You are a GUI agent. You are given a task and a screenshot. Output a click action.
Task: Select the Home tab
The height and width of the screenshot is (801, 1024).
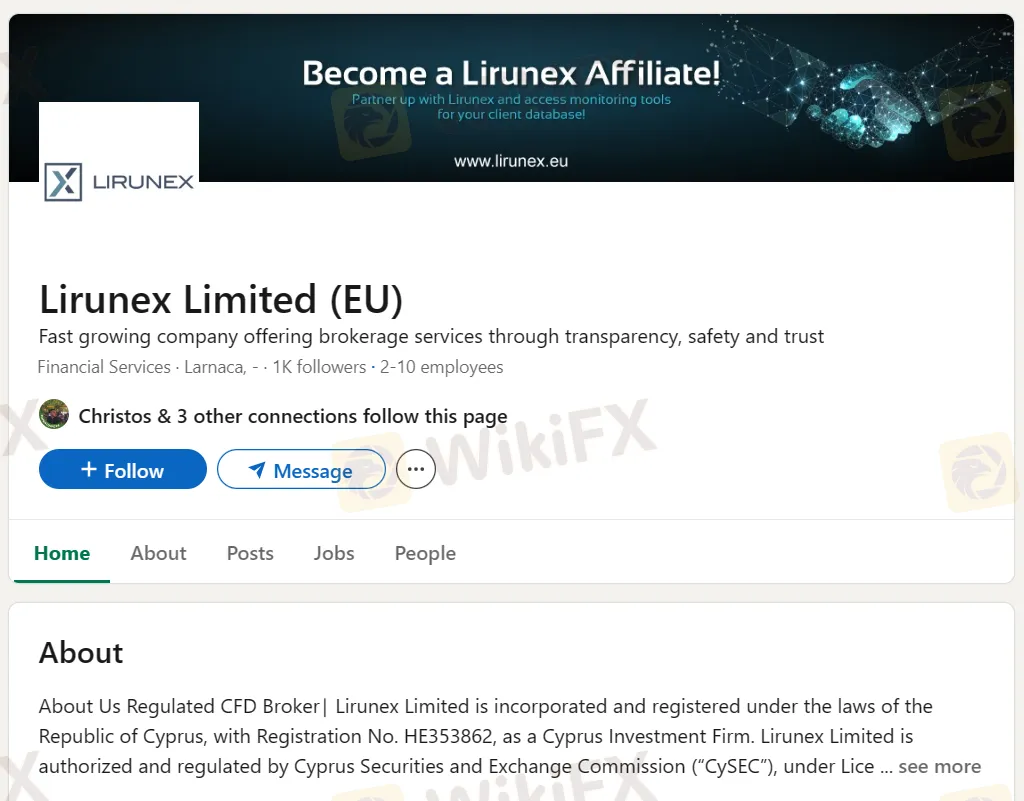tap(62, 553)
